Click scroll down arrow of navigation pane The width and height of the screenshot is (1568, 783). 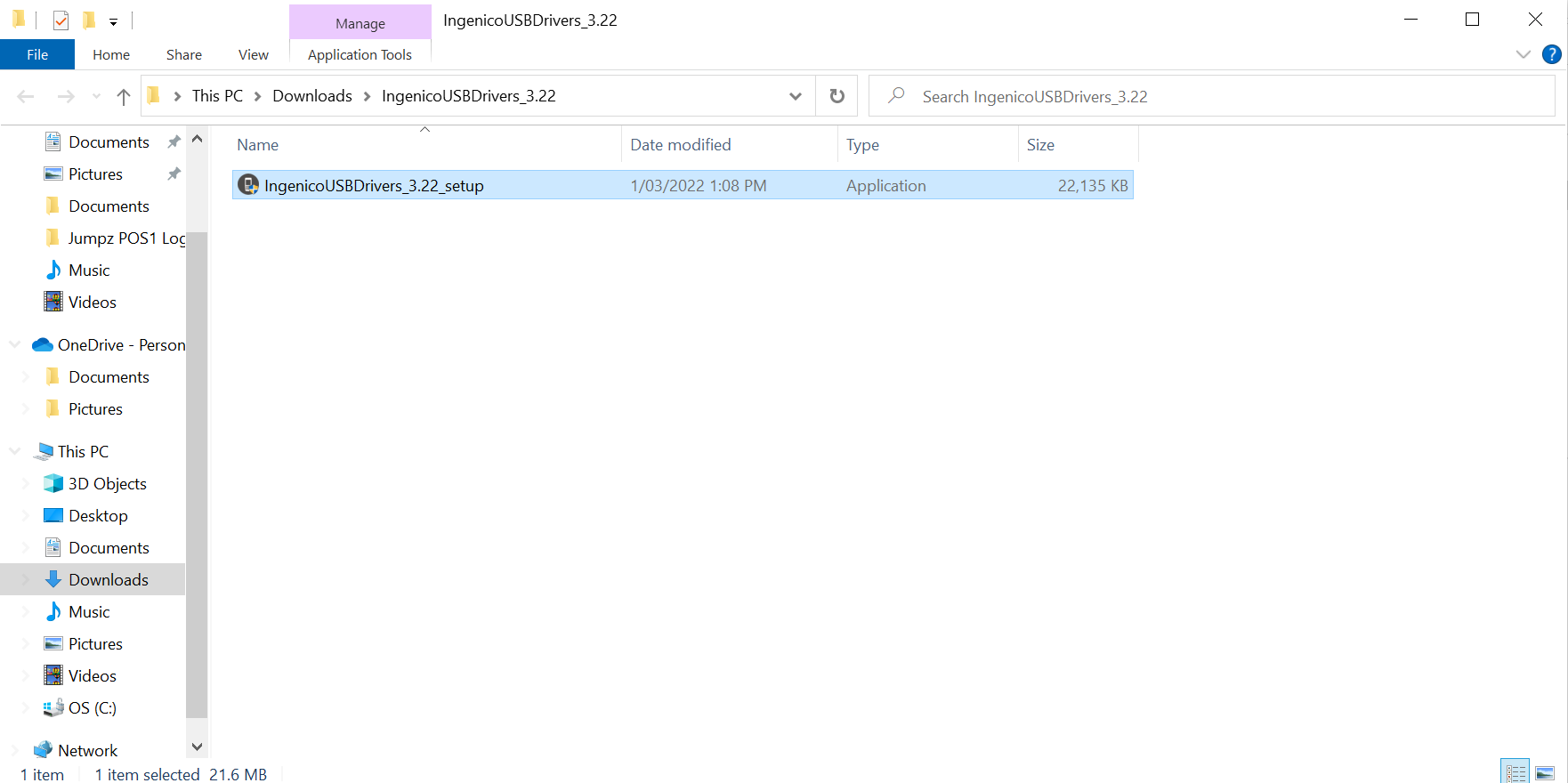tap(197, 747)
